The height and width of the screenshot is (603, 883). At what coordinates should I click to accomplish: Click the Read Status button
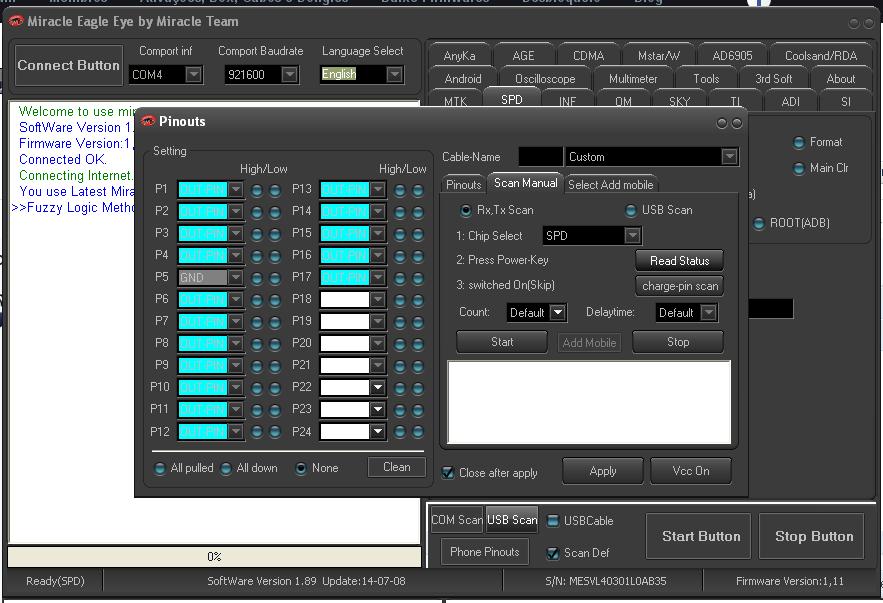click(679, 261)
